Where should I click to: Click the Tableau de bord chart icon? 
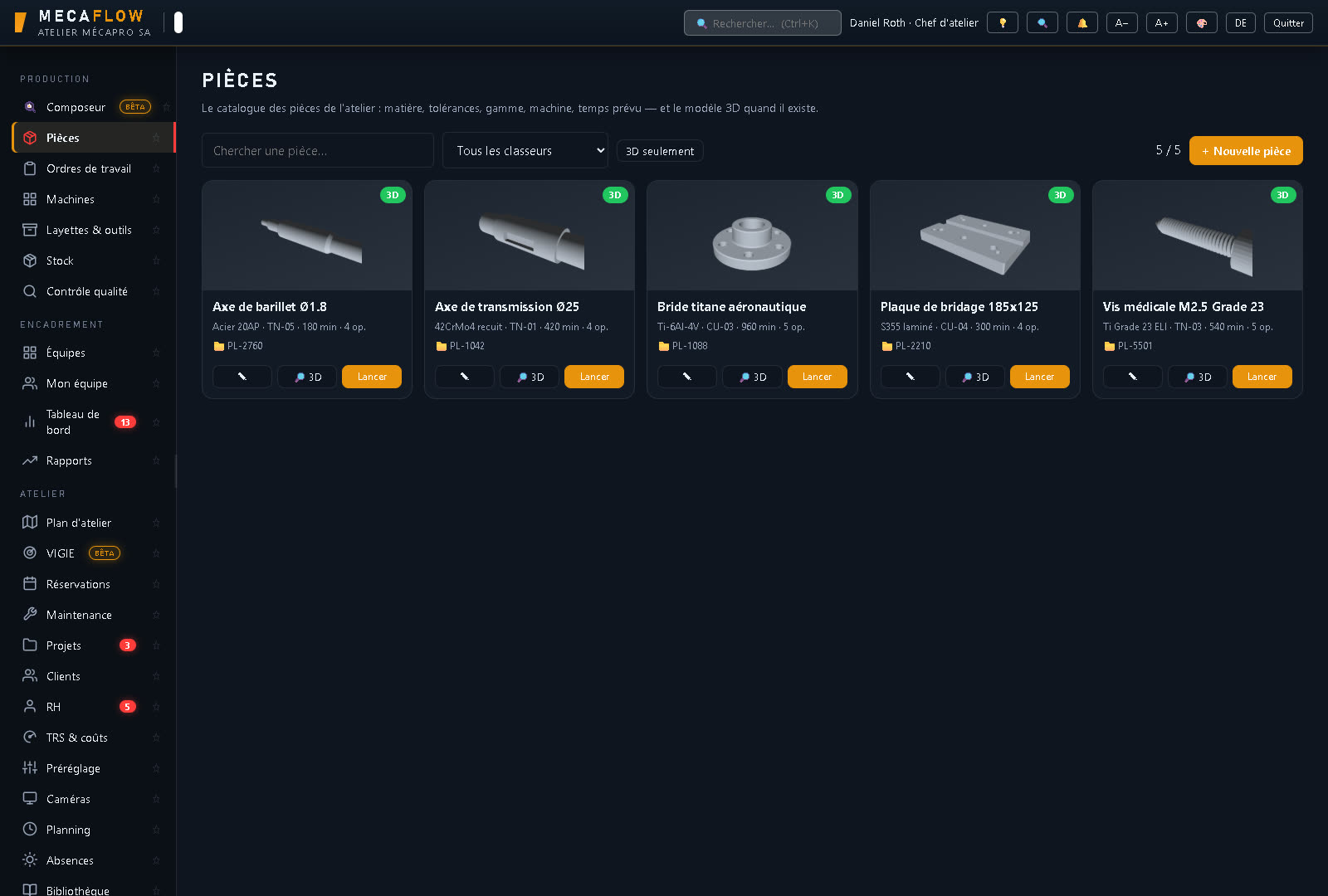point(30,422)
